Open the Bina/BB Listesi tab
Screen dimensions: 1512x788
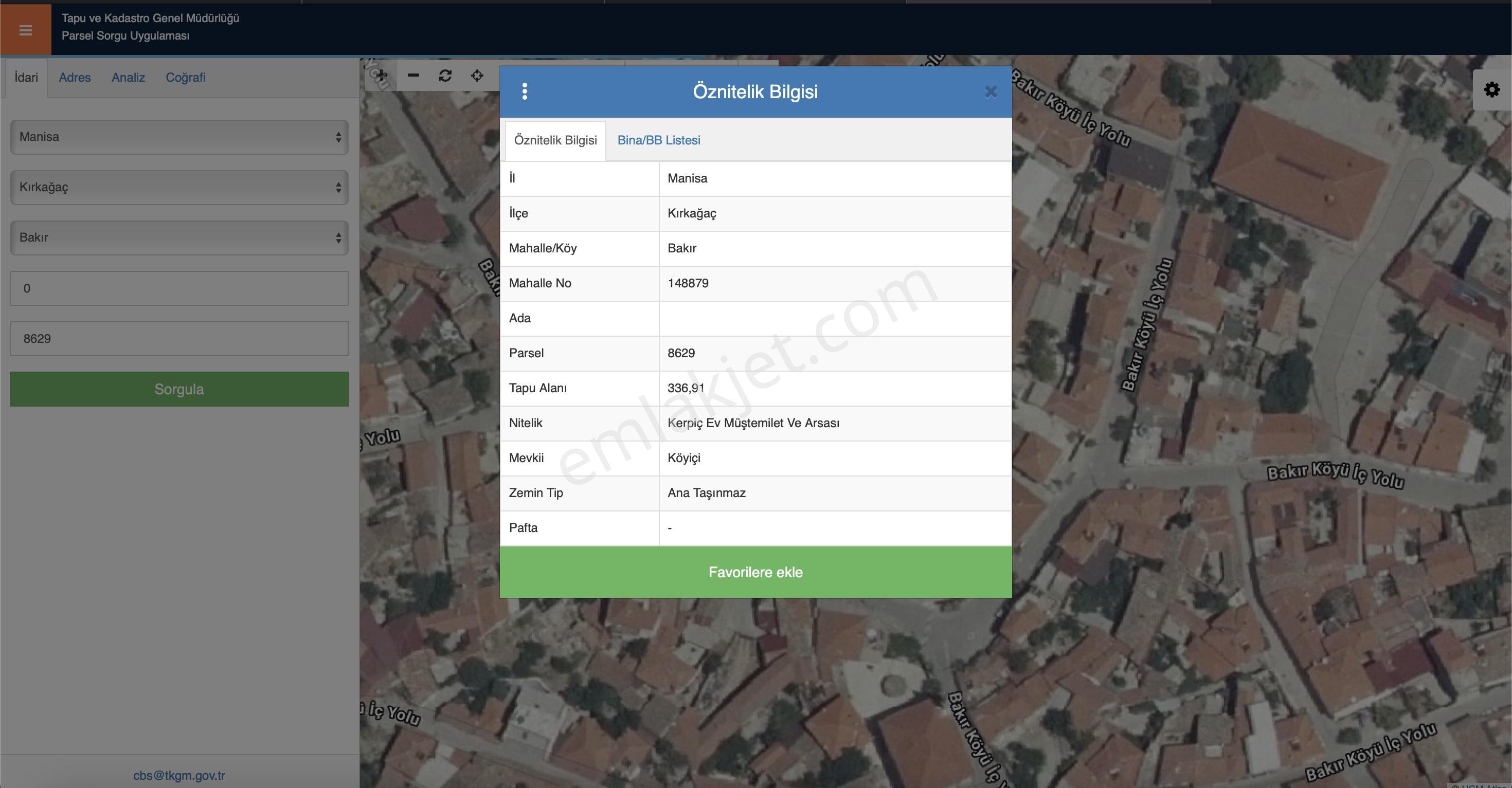click(659, 140)
